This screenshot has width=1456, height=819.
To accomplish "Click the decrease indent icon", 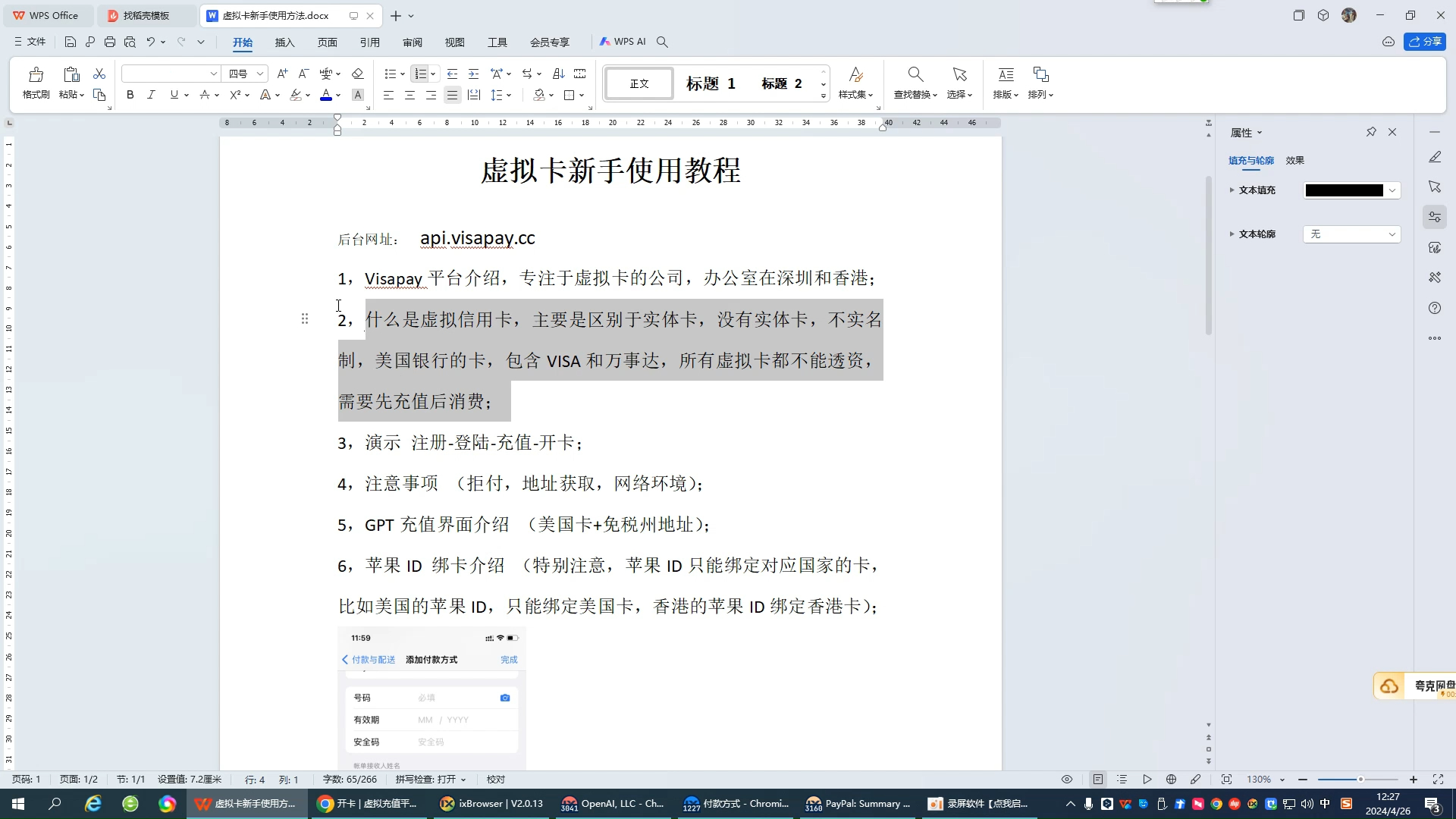I will [x=452, y=74].
